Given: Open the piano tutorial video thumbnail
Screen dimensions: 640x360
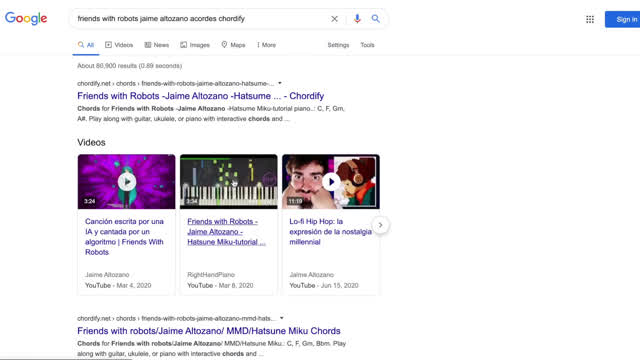Looking at the screenshot, I should click(x=229, y=182).
